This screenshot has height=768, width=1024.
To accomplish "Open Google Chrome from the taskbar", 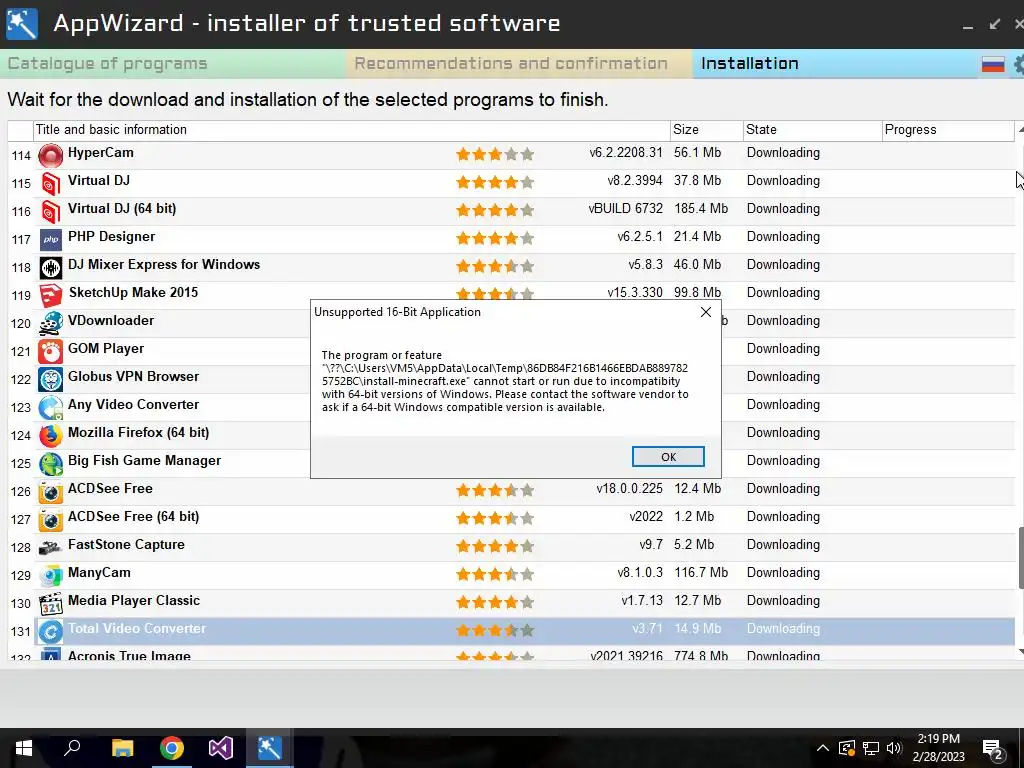I will click(x=172, y=748).
